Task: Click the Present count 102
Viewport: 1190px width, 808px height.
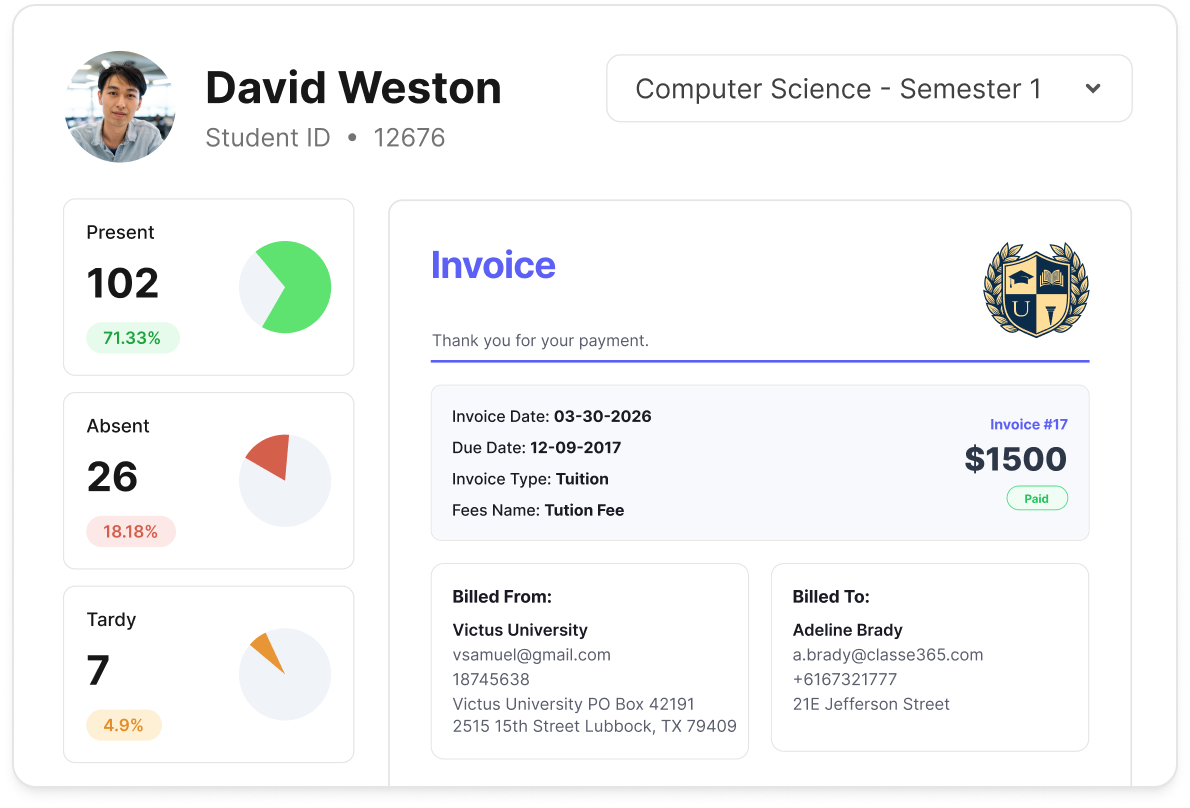Action: pos(123,283)
